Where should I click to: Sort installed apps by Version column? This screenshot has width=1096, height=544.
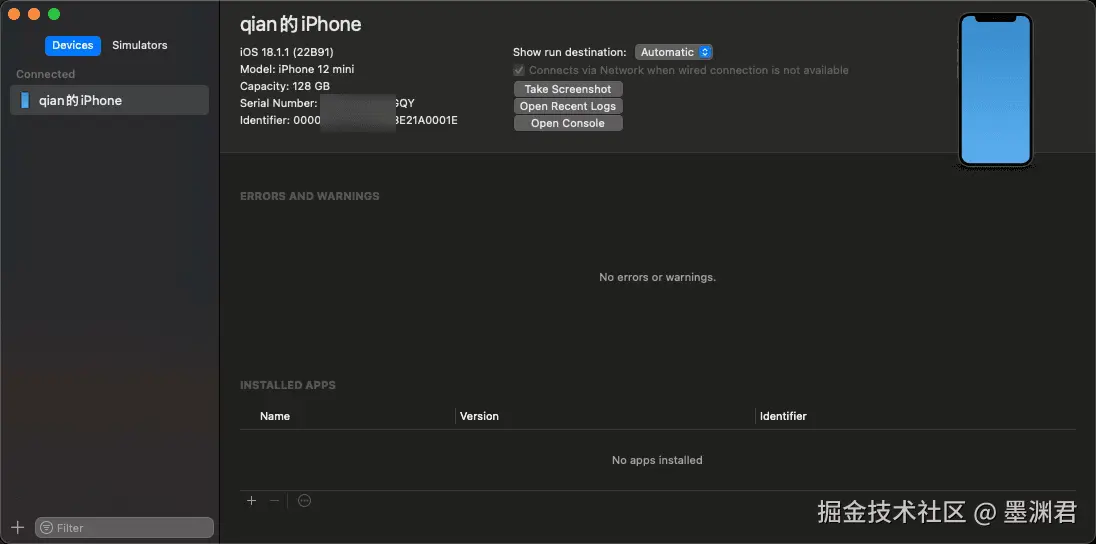coord(479,416)
